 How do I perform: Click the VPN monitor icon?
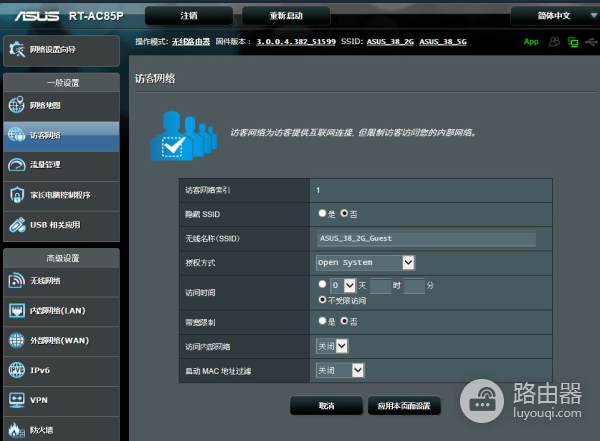pos(16,400)
